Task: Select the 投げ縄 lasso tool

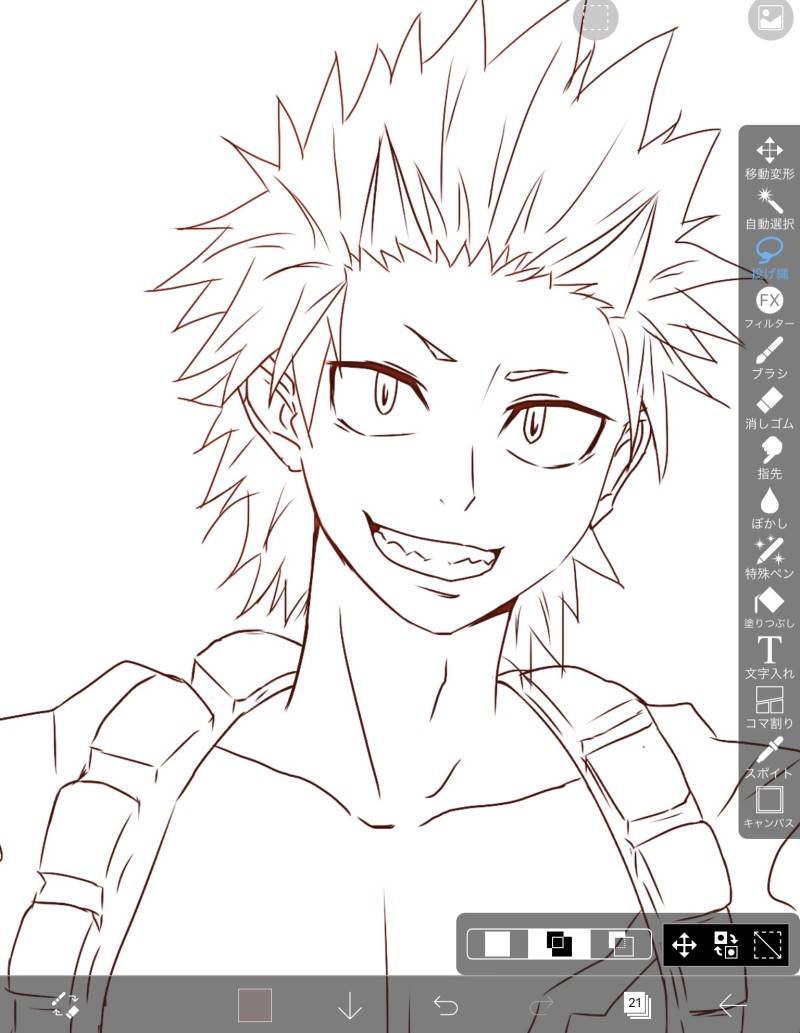Action: coord(769,258)
